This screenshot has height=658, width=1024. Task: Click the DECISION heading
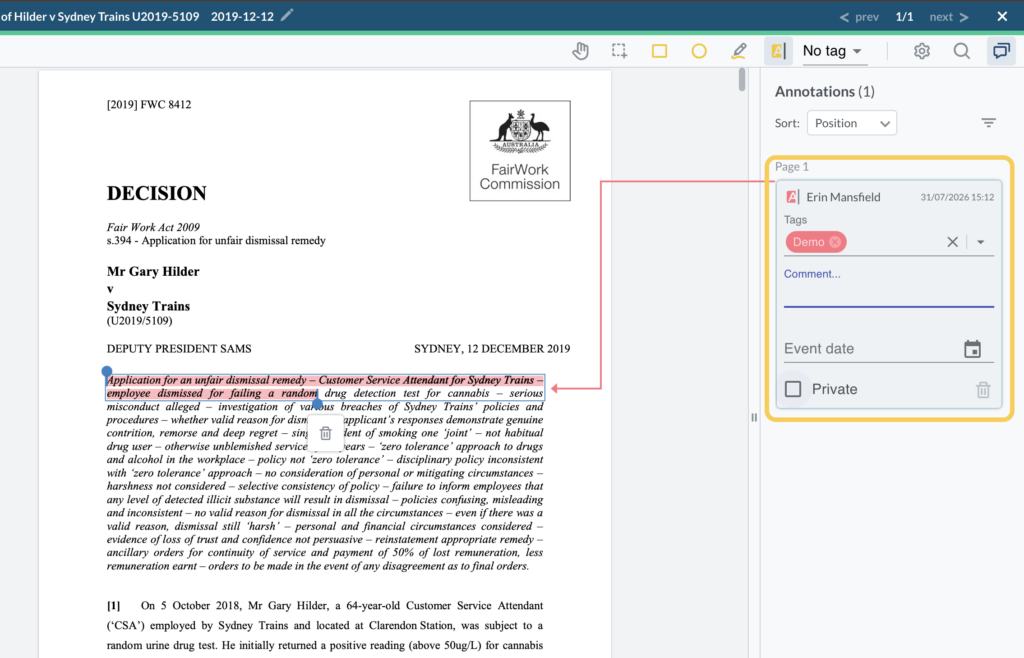pos(157,193)
